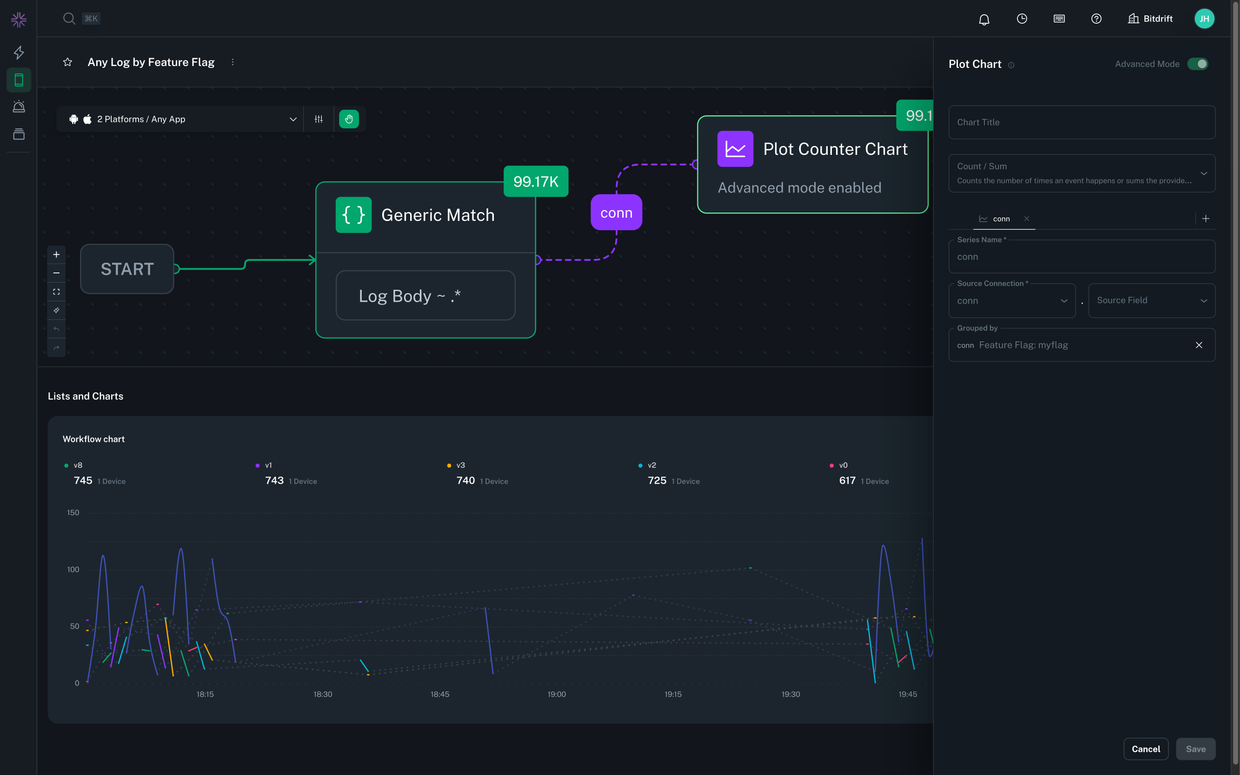This screenshot has height=775, width=1240.
Task: Click the clock history icon in top bar
Action: [1022, 19]
